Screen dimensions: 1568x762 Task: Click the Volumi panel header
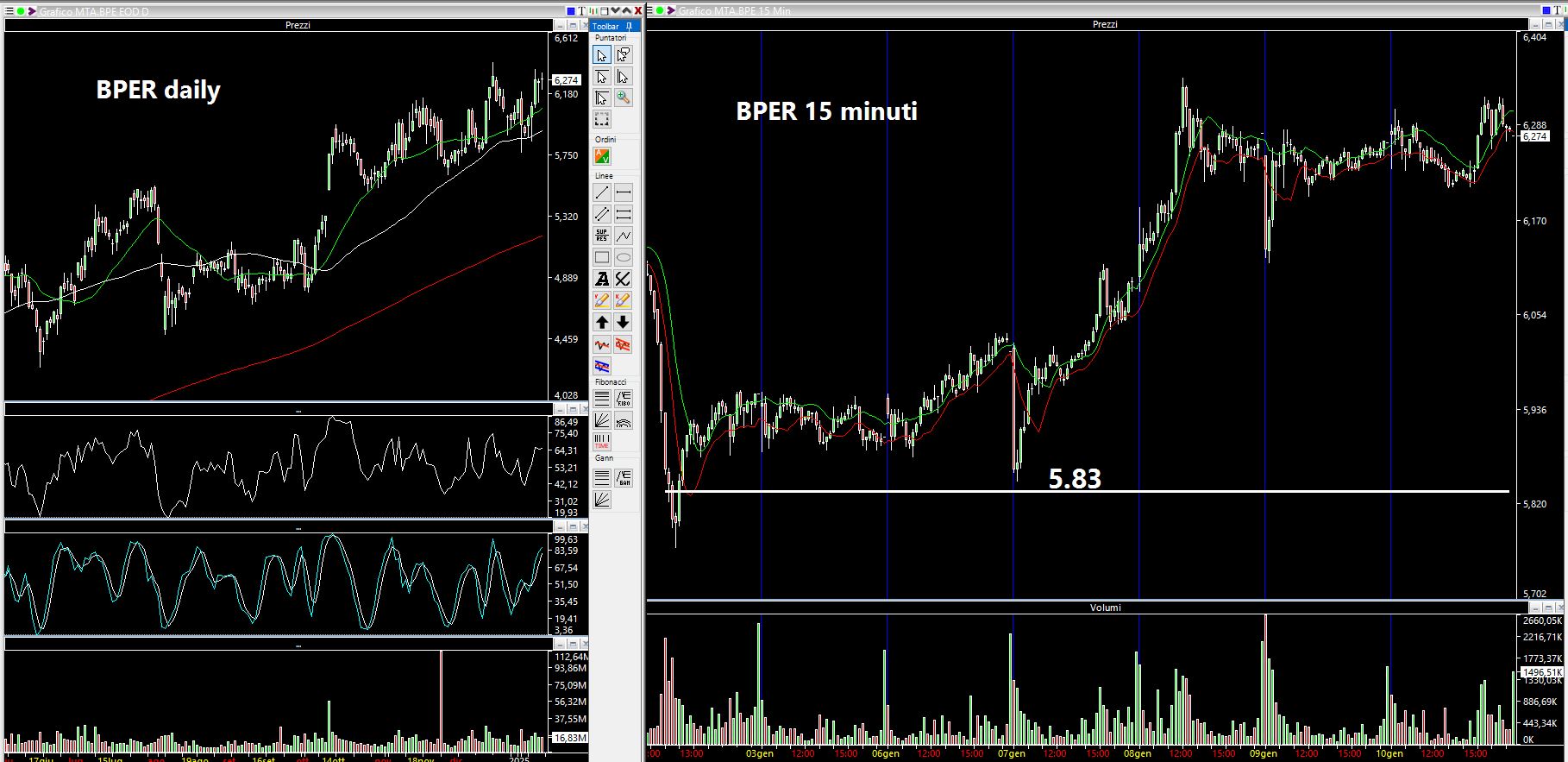[x=1105, y=608]
